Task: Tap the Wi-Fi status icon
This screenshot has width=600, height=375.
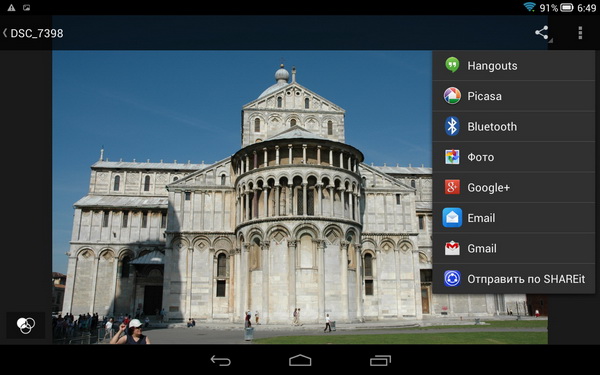Action: [x=530, y=7]
